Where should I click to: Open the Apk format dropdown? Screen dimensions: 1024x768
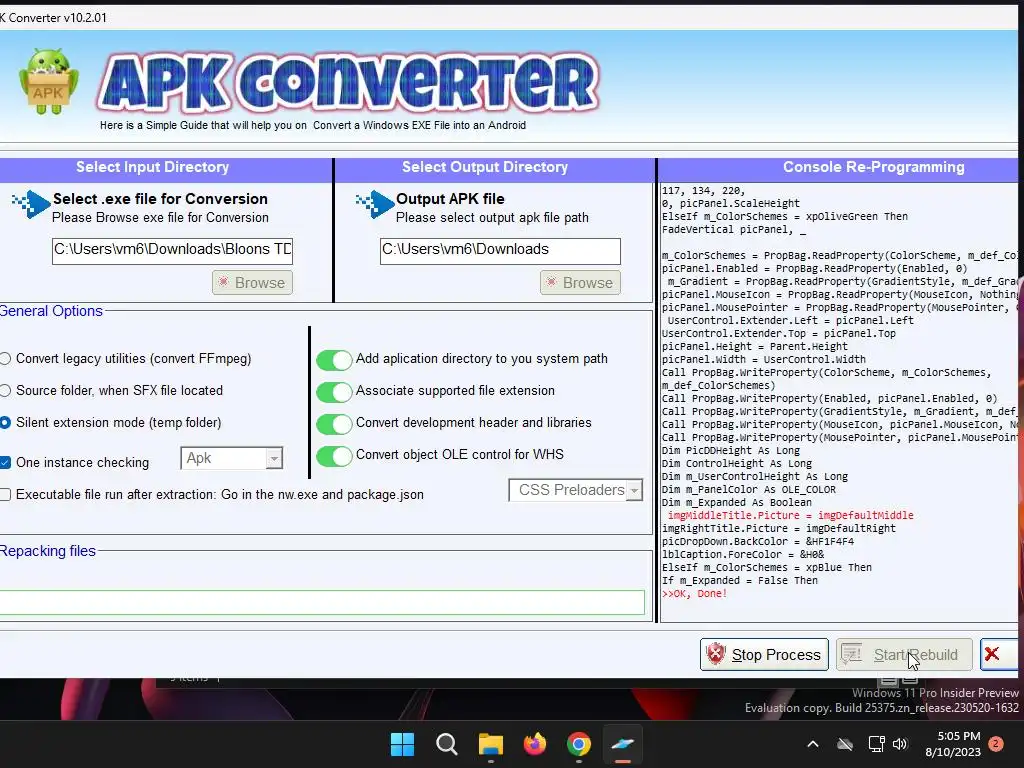coord(231,458)
